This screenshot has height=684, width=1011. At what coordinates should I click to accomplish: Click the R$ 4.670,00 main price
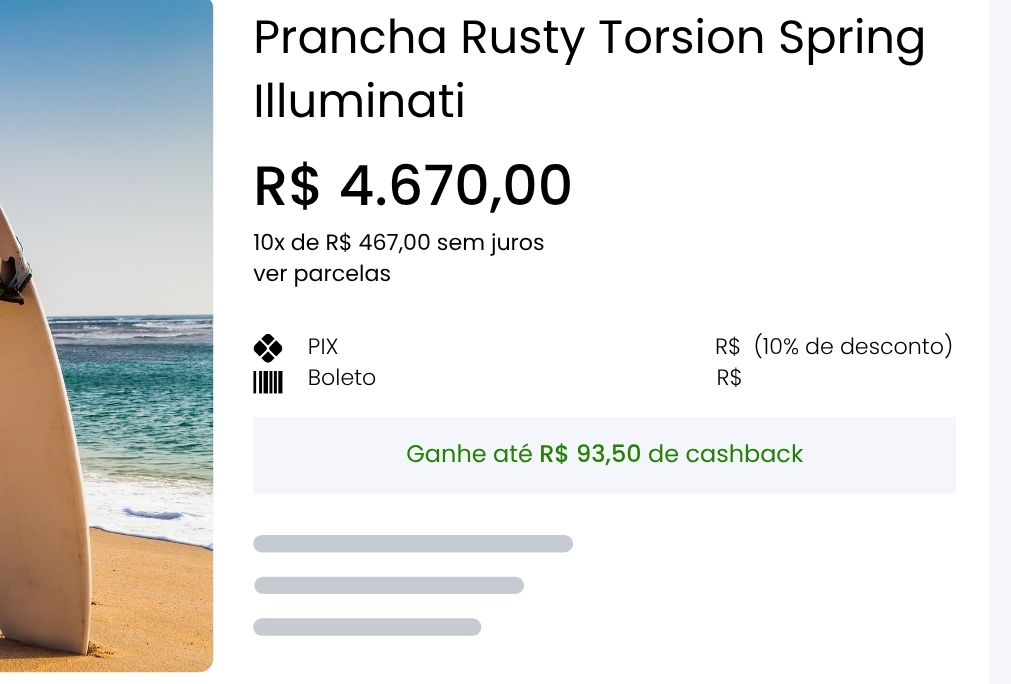(413, 186)
